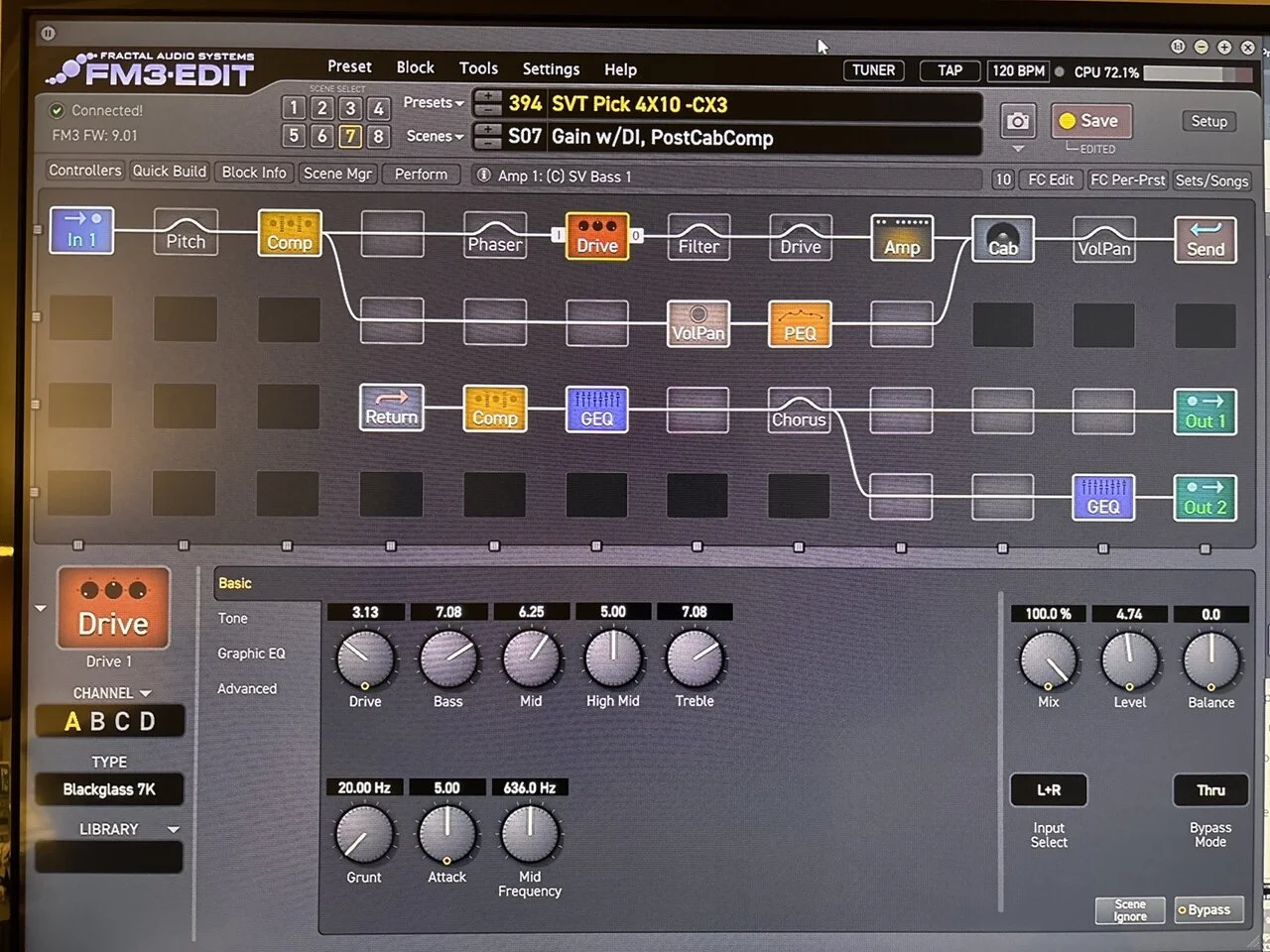This screenshot has width=1270, height=952.
Task: Toggle the Scene Ignore button
Action: (1129, 909)
